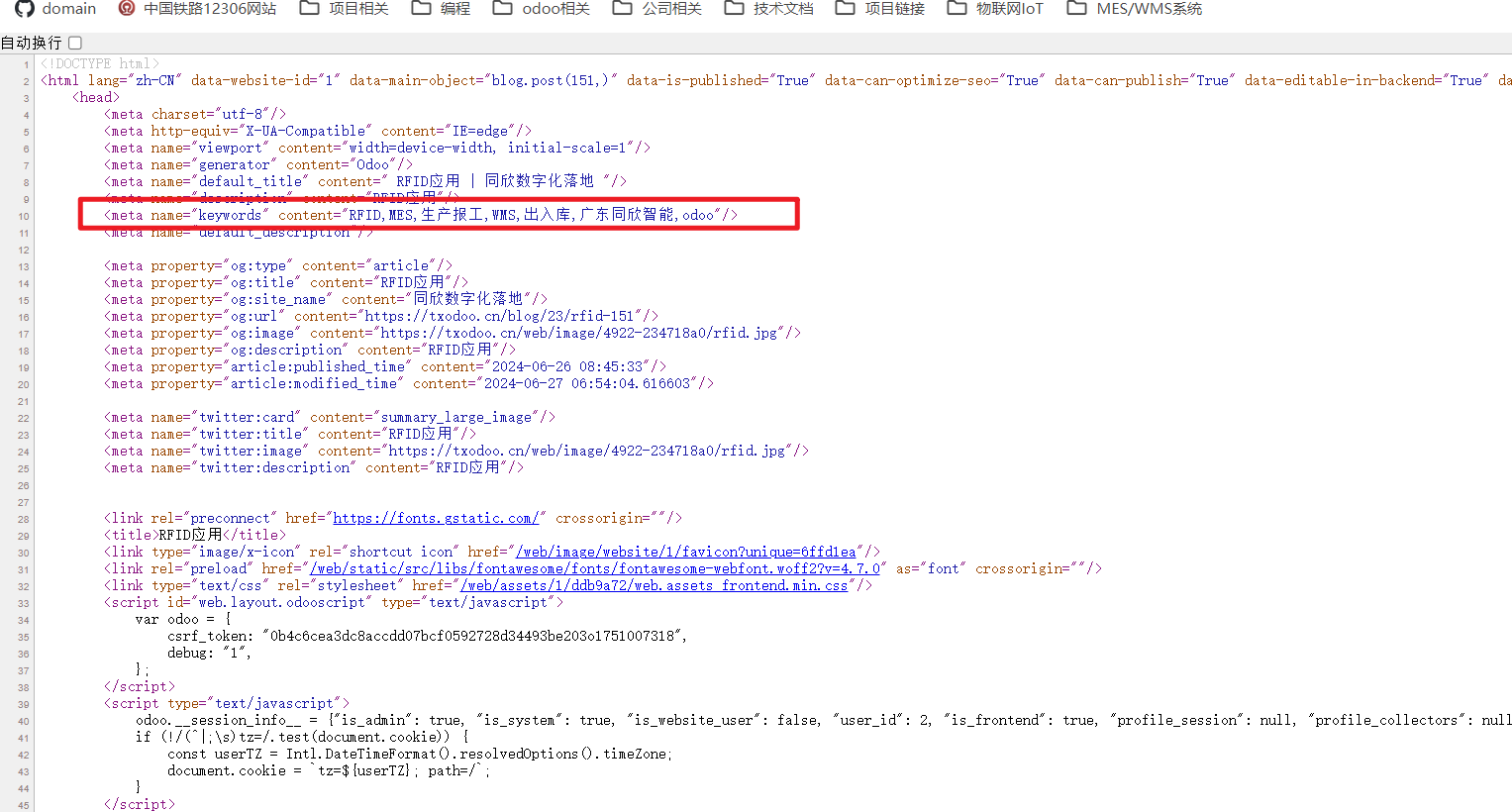Click the X-UA-Compatible meta line
This screenshot has width=1512, height=812.
[x=318, y=131]
